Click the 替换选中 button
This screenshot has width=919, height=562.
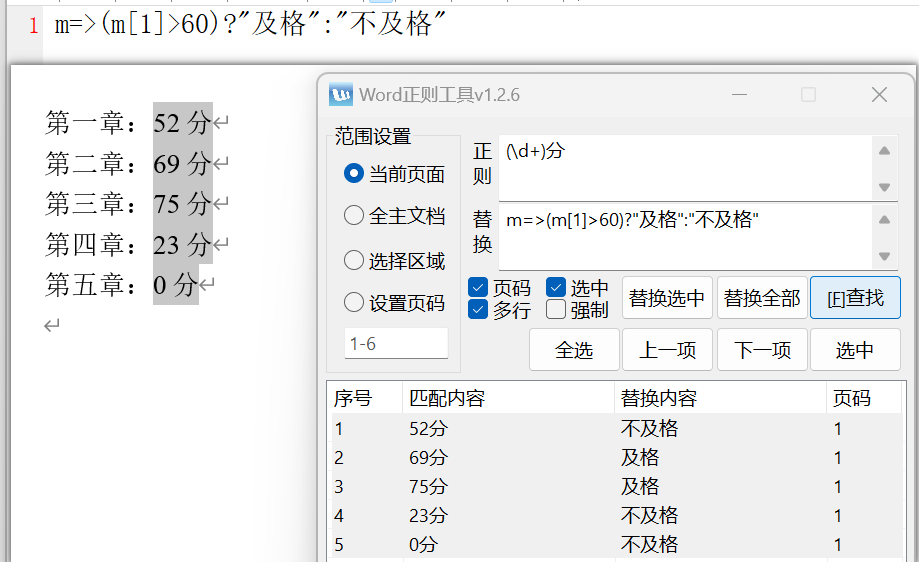pos(667,298)
